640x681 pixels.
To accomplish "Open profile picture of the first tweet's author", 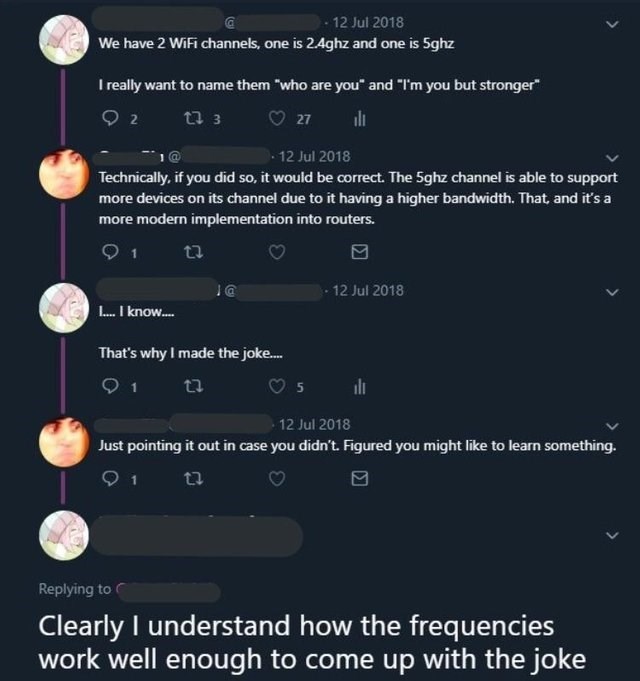I will [63, 41].
